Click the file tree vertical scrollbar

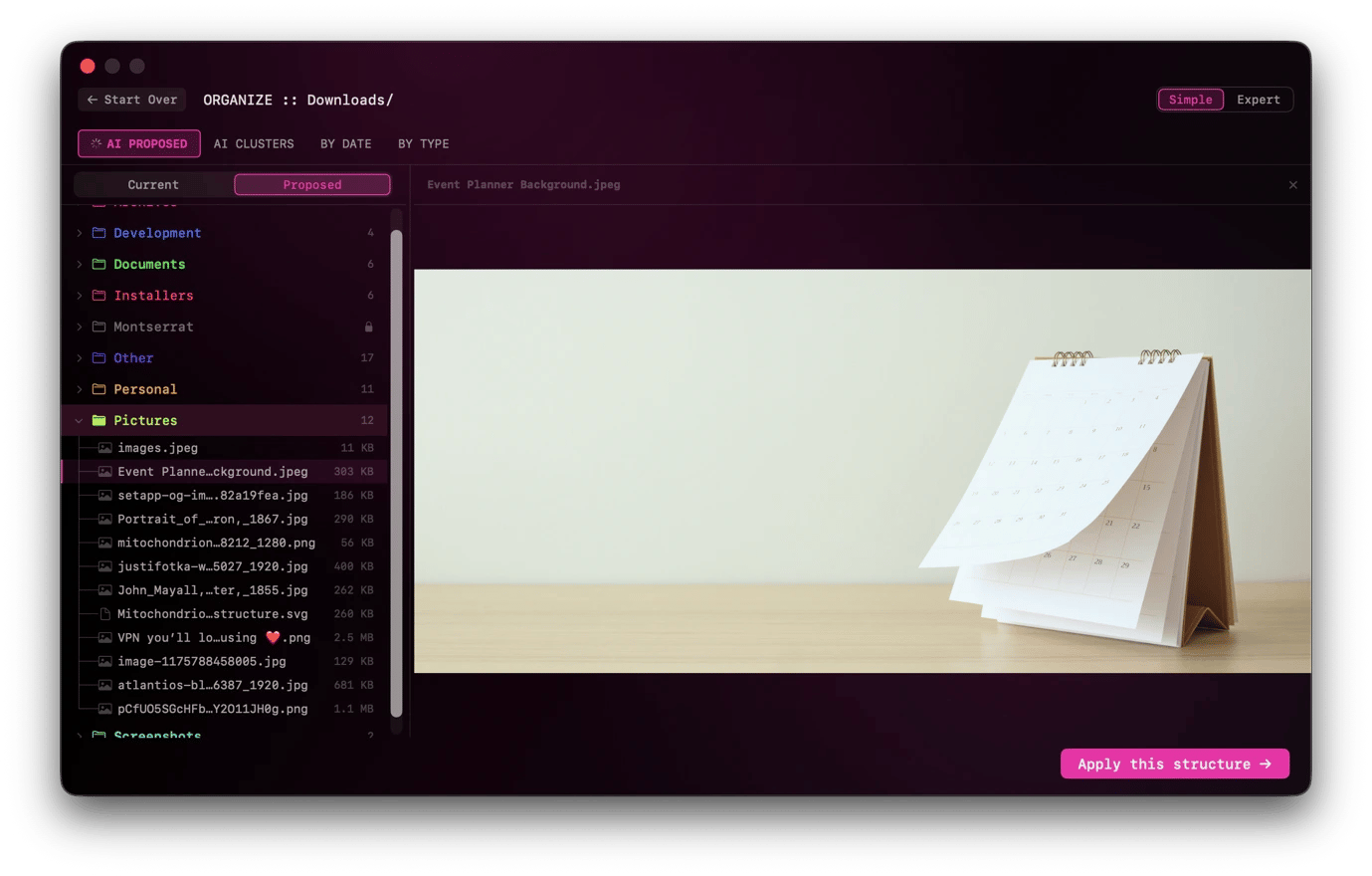click(396, 473)
